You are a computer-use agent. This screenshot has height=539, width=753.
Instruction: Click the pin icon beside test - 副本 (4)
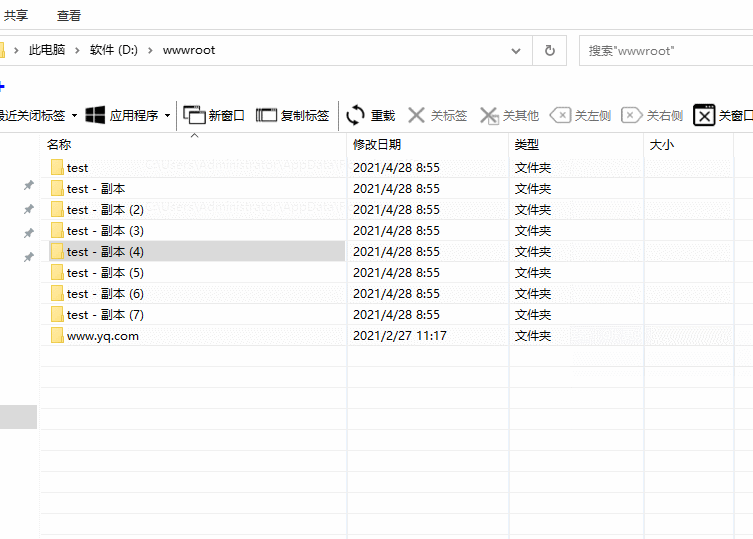click(29, 257)
